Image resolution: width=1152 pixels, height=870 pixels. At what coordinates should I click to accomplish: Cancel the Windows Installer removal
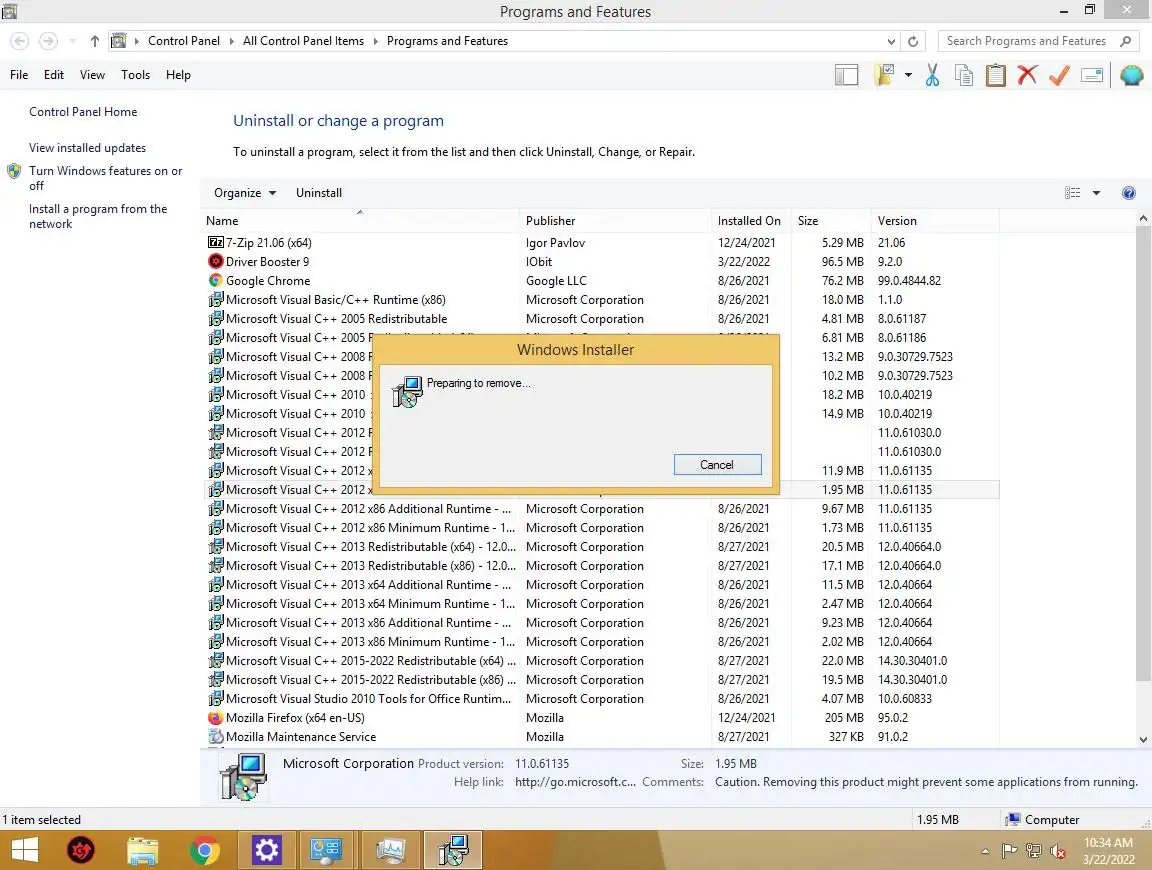(717, 464)
